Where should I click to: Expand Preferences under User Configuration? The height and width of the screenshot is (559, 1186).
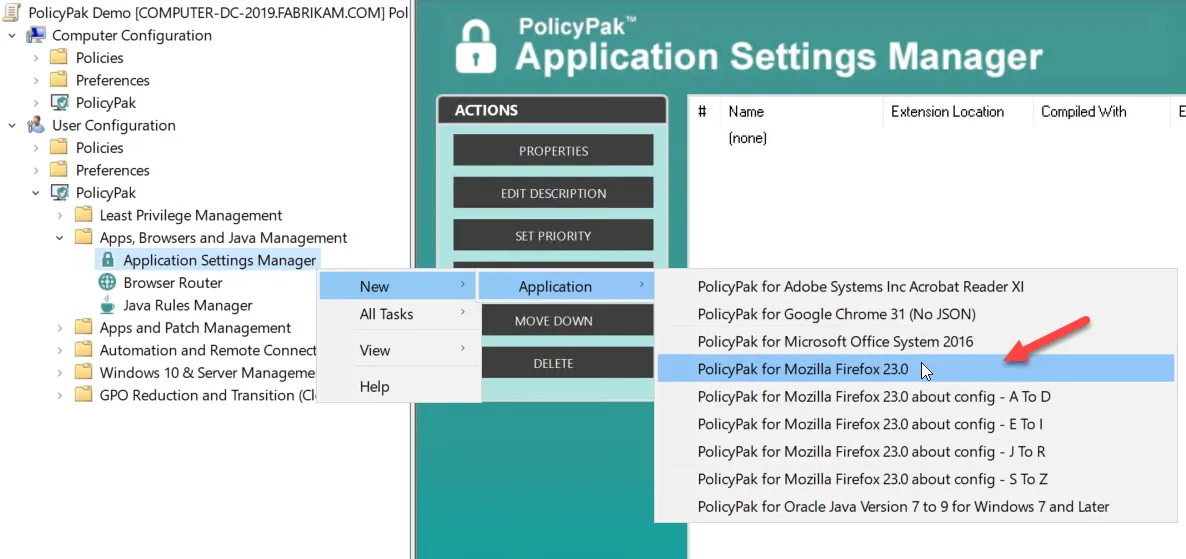[x=36, y=170]
